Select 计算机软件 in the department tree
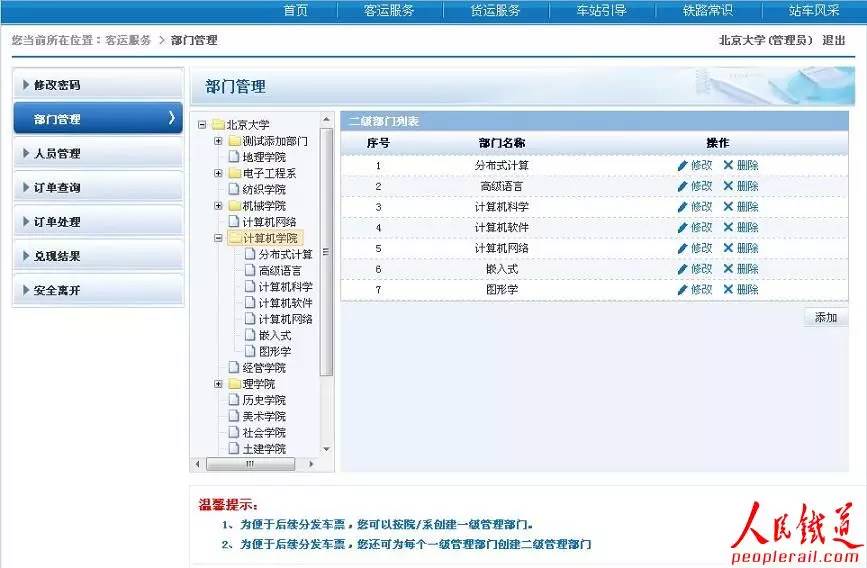This screenshot has height=568, width=867. click(285, 303)
